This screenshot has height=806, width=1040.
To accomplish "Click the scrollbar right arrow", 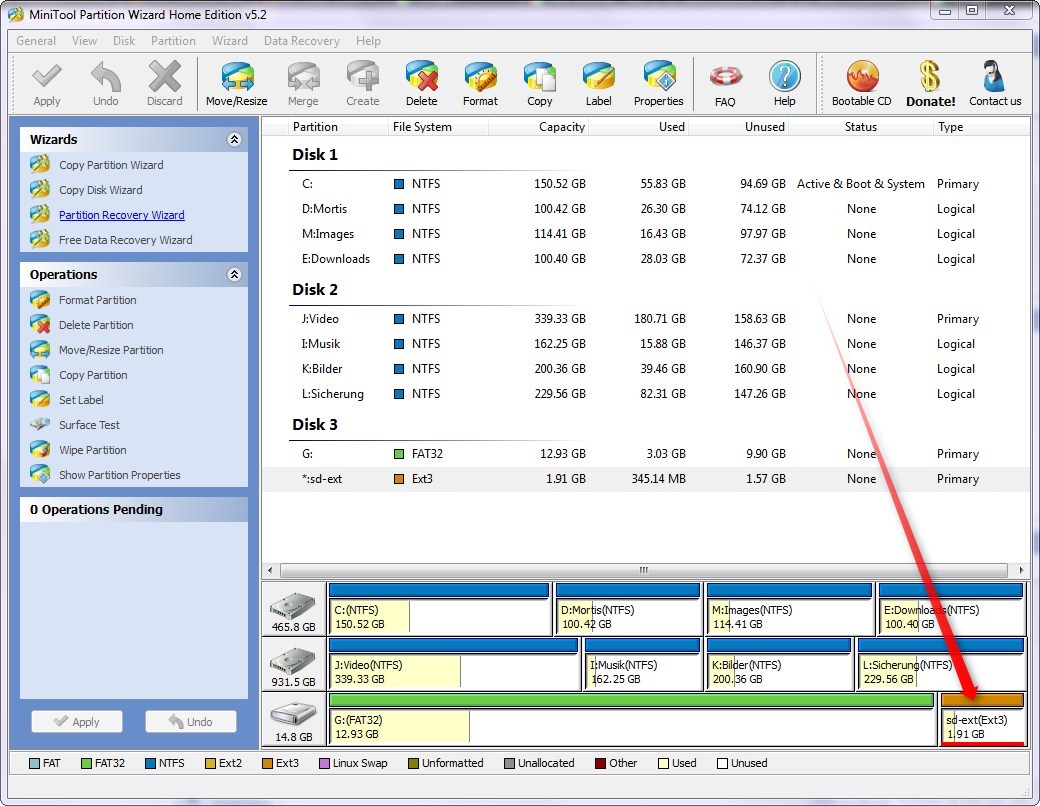I will [x=1020, y=570].
